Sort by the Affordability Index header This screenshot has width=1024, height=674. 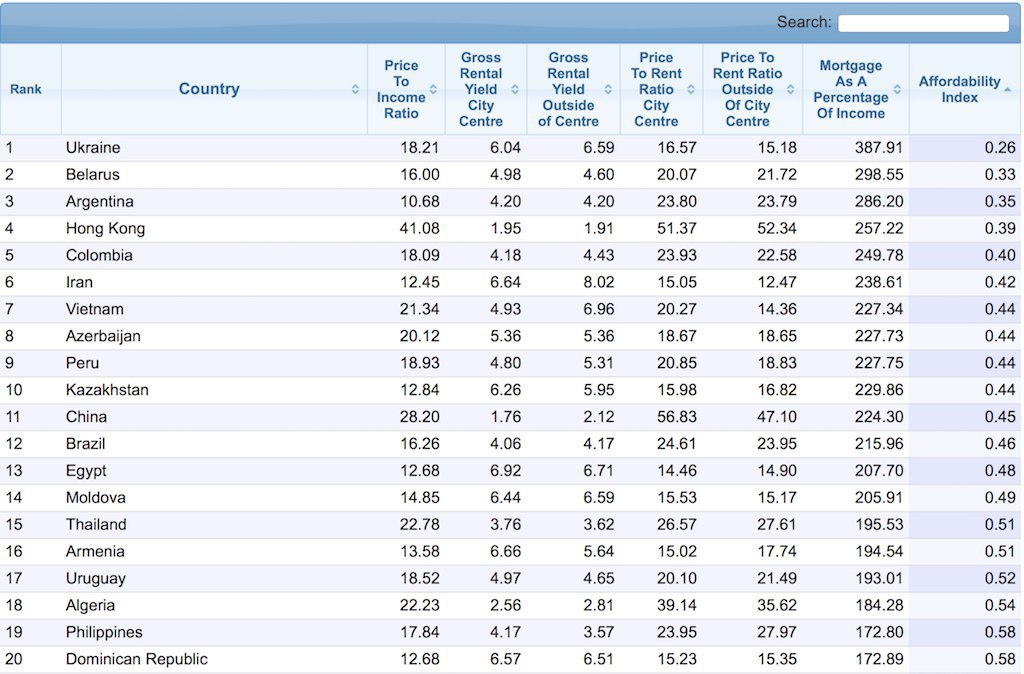965,89
